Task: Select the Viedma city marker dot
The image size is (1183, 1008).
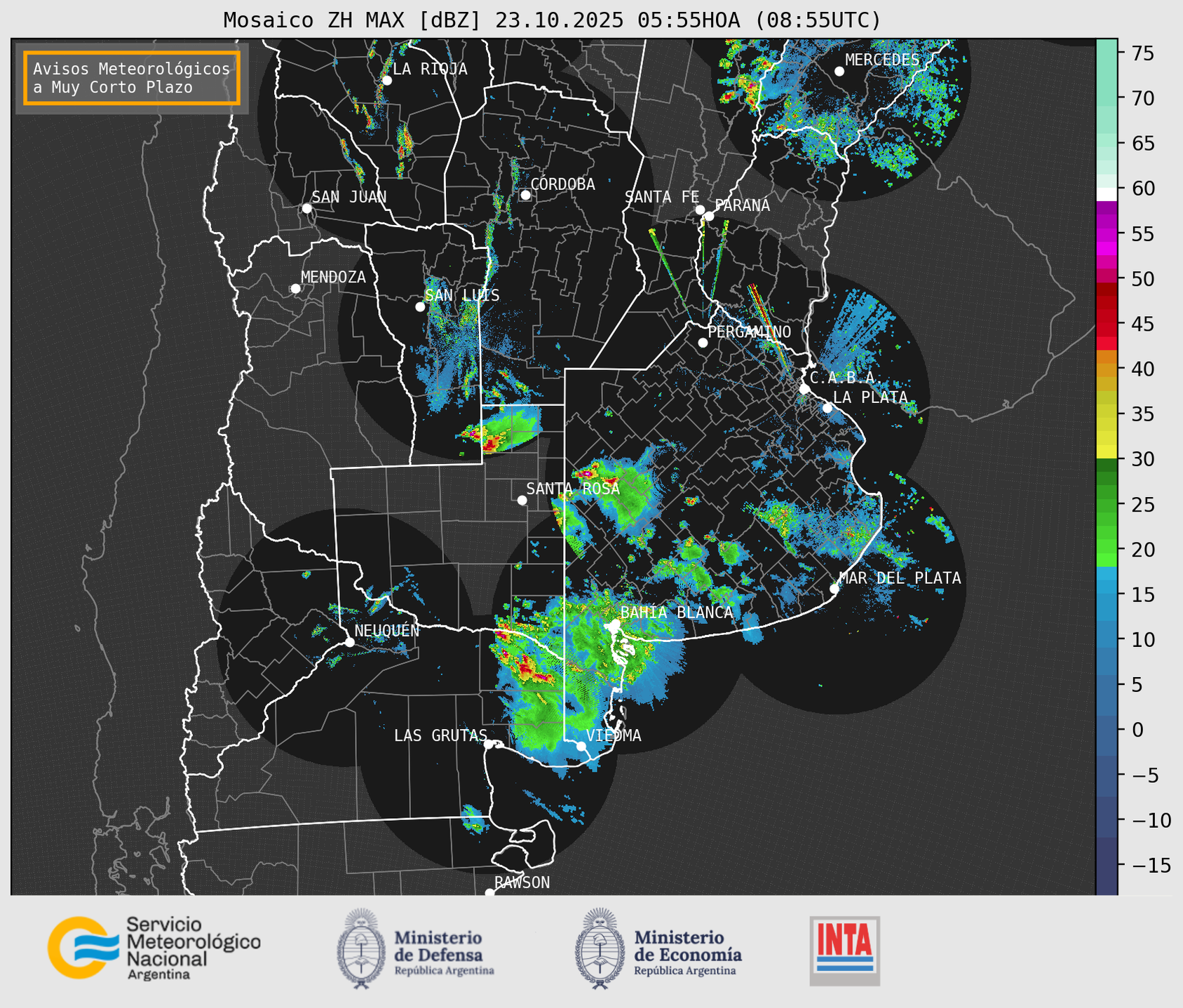Action: pyautogui.click(x=581, y=746)
